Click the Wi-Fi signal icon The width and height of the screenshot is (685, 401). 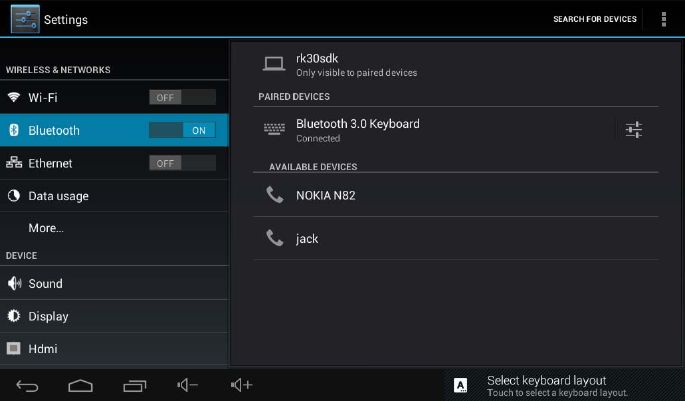tap(14, 97)
